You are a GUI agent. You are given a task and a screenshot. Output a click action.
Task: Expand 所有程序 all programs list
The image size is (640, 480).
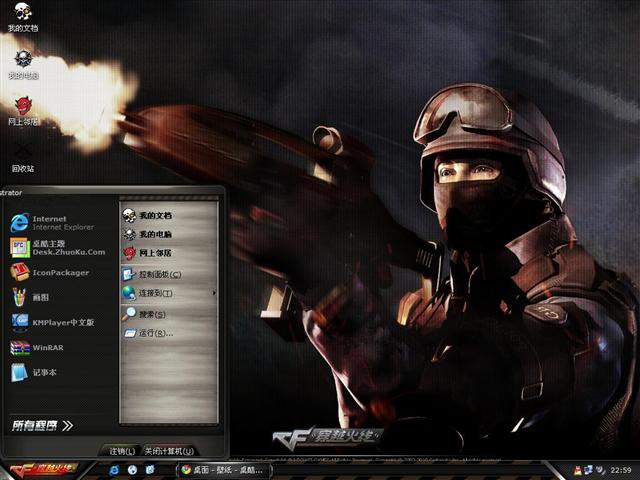42,425
